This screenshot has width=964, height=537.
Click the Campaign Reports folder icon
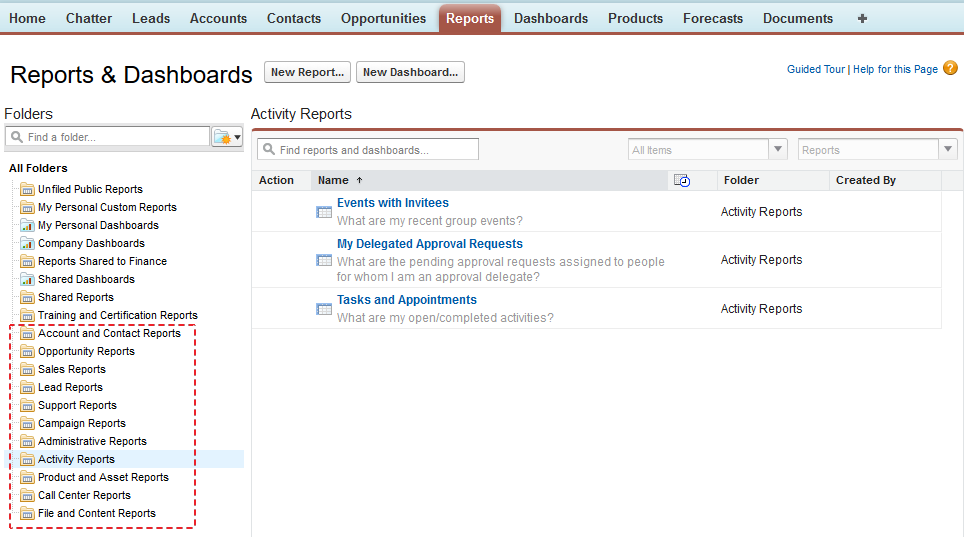point(27,423)
